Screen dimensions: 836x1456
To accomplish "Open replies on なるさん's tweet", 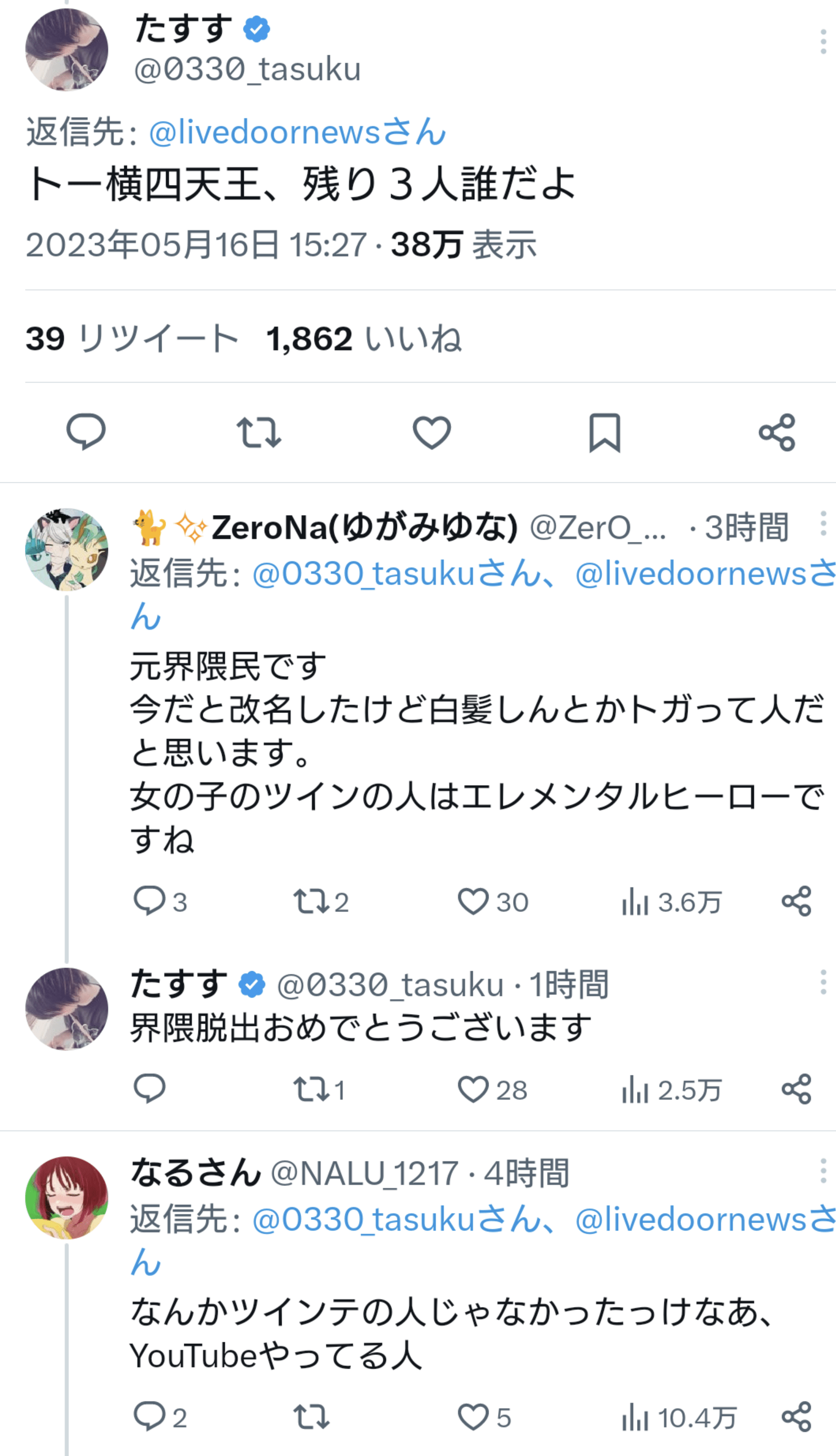I will pyautogui.click(x=150, y=1417).
